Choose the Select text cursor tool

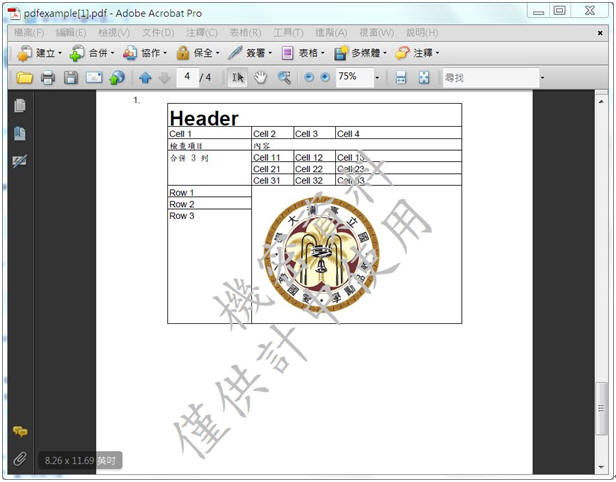[x=238, y=78]
